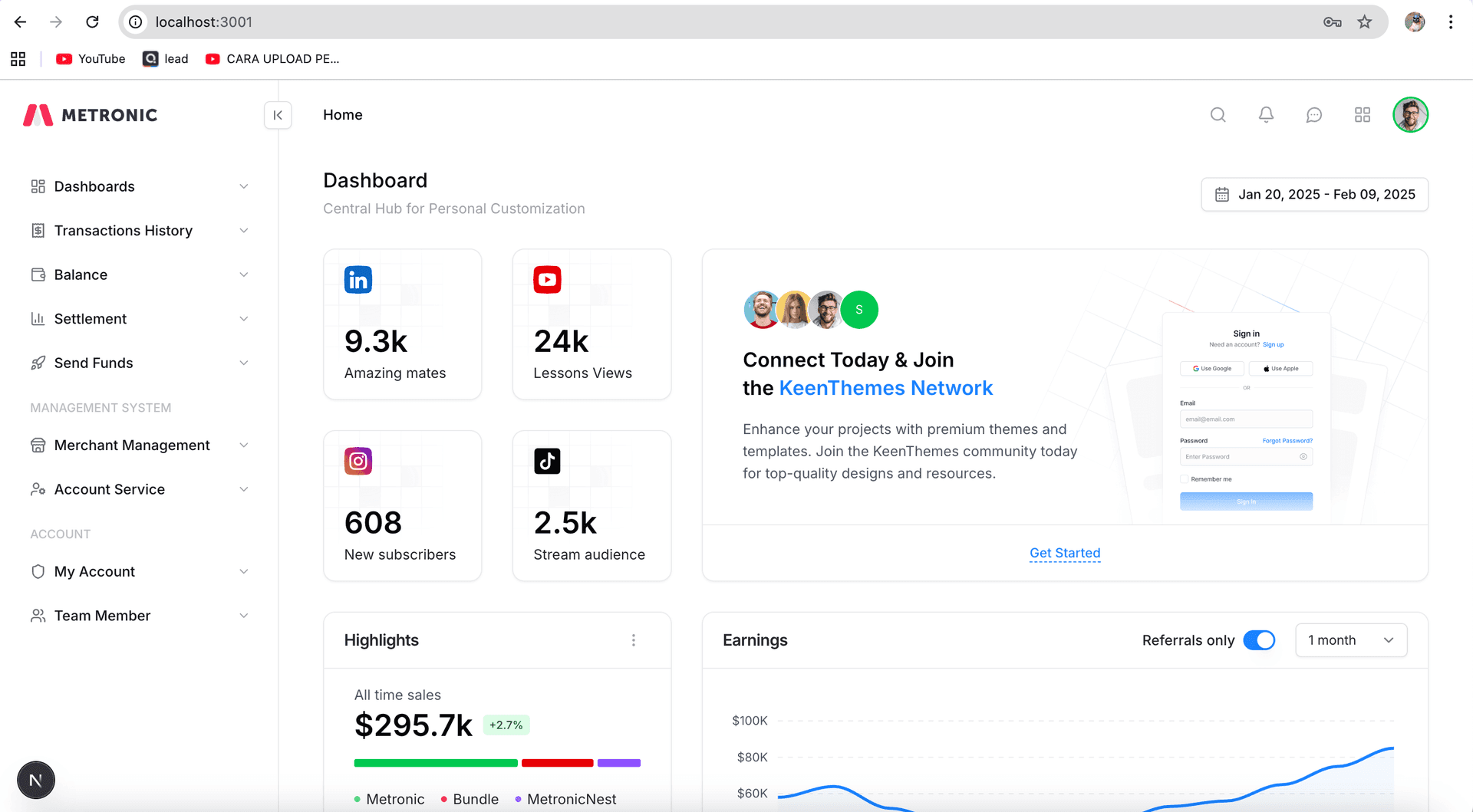The height and width of the screenshot is (812, 1473).
Task: Click the Get Started link
Action: point(1065,553)
